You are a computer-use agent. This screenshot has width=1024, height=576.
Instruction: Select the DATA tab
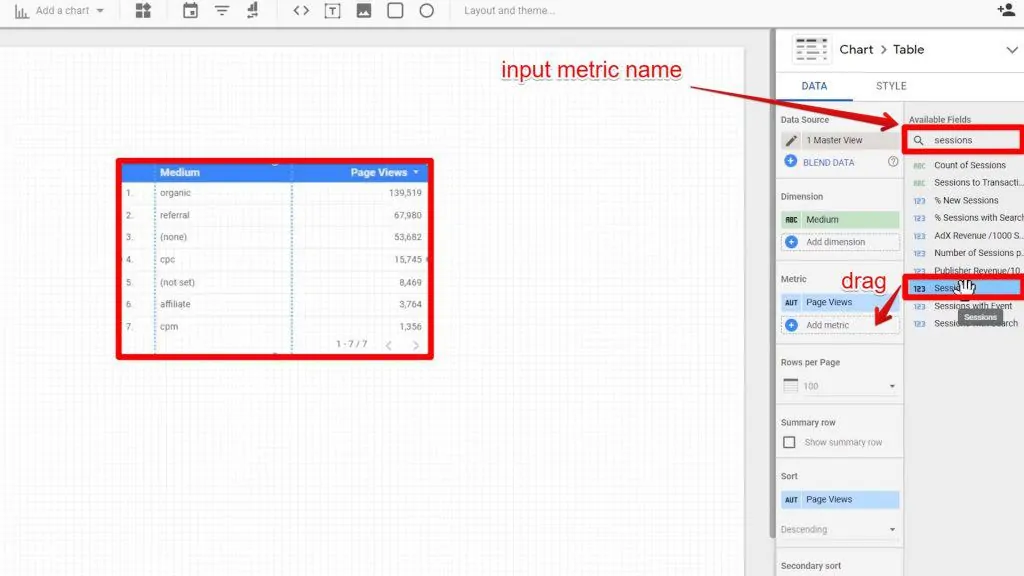pyautogui.click(x=812, y=86)
